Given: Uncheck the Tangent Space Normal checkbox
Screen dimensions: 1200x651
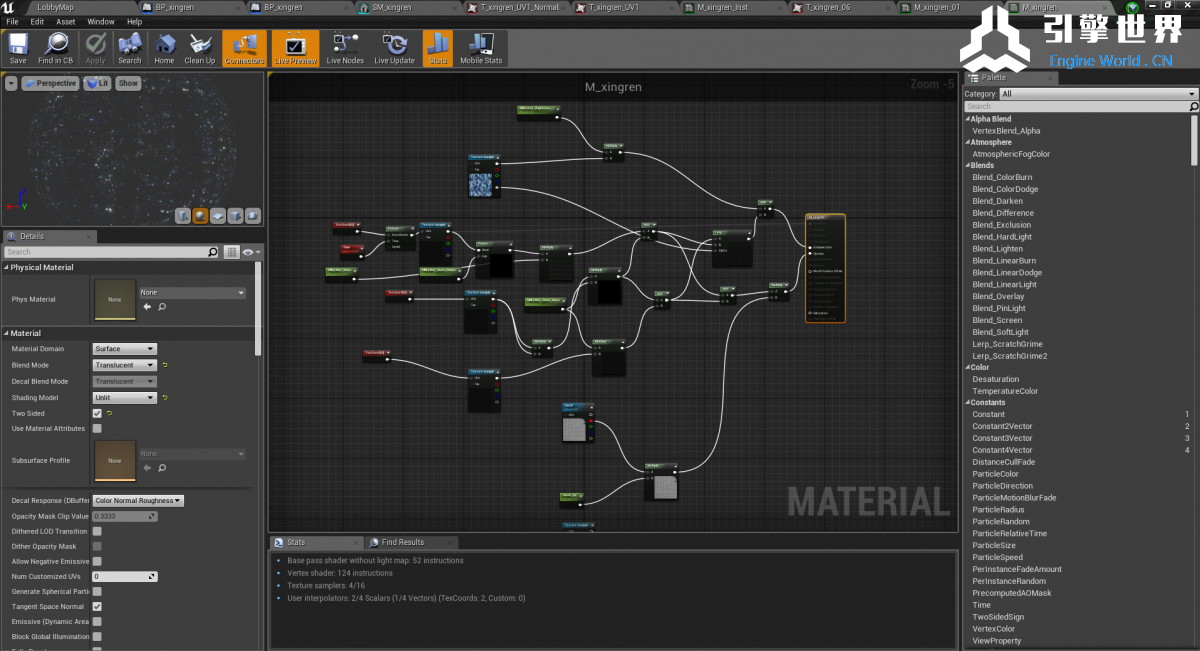Looking at the screenshot, I should (97, 607).
